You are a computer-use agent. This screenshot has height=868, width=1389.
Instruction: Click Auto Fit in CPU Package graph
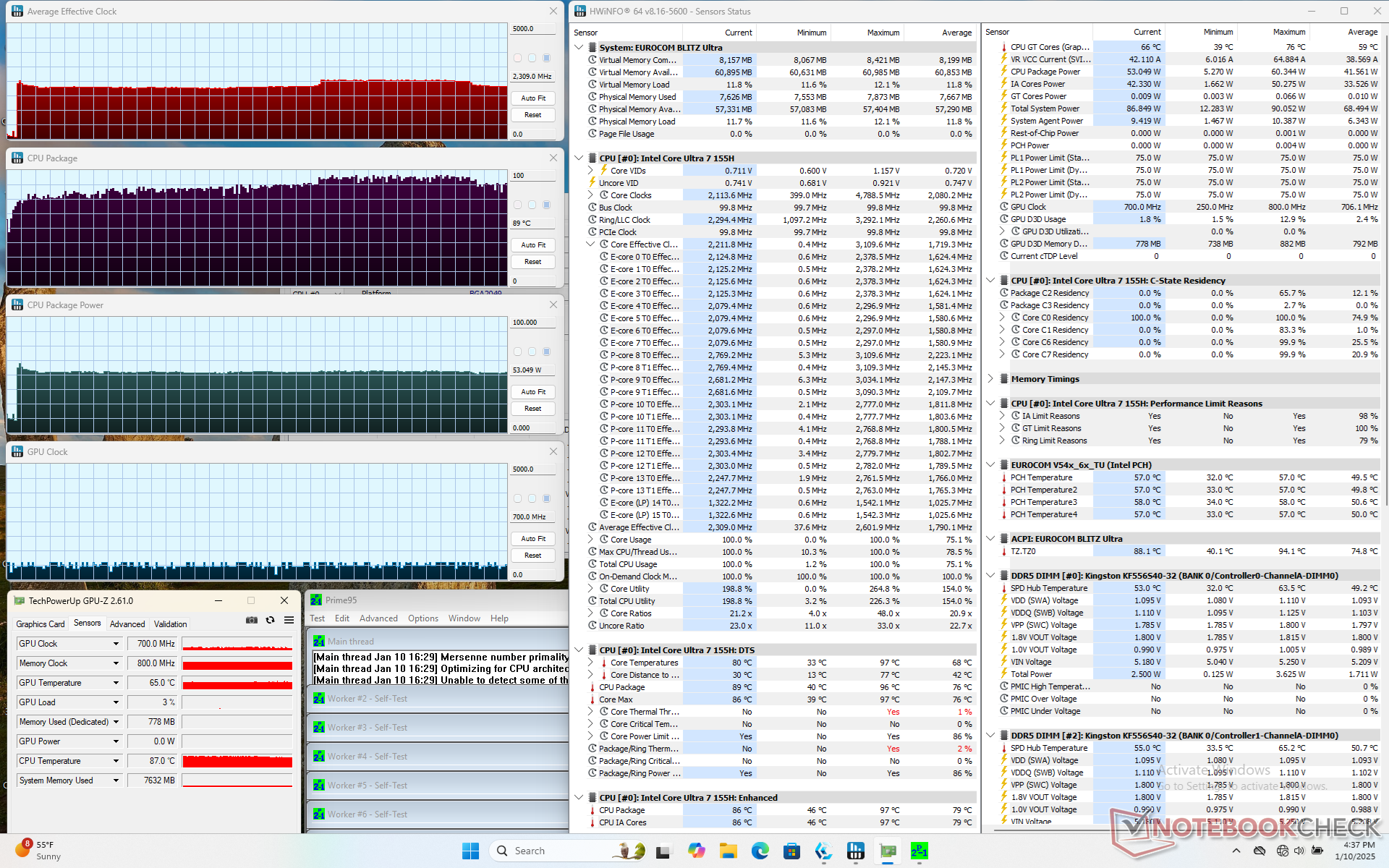point(533,245)
